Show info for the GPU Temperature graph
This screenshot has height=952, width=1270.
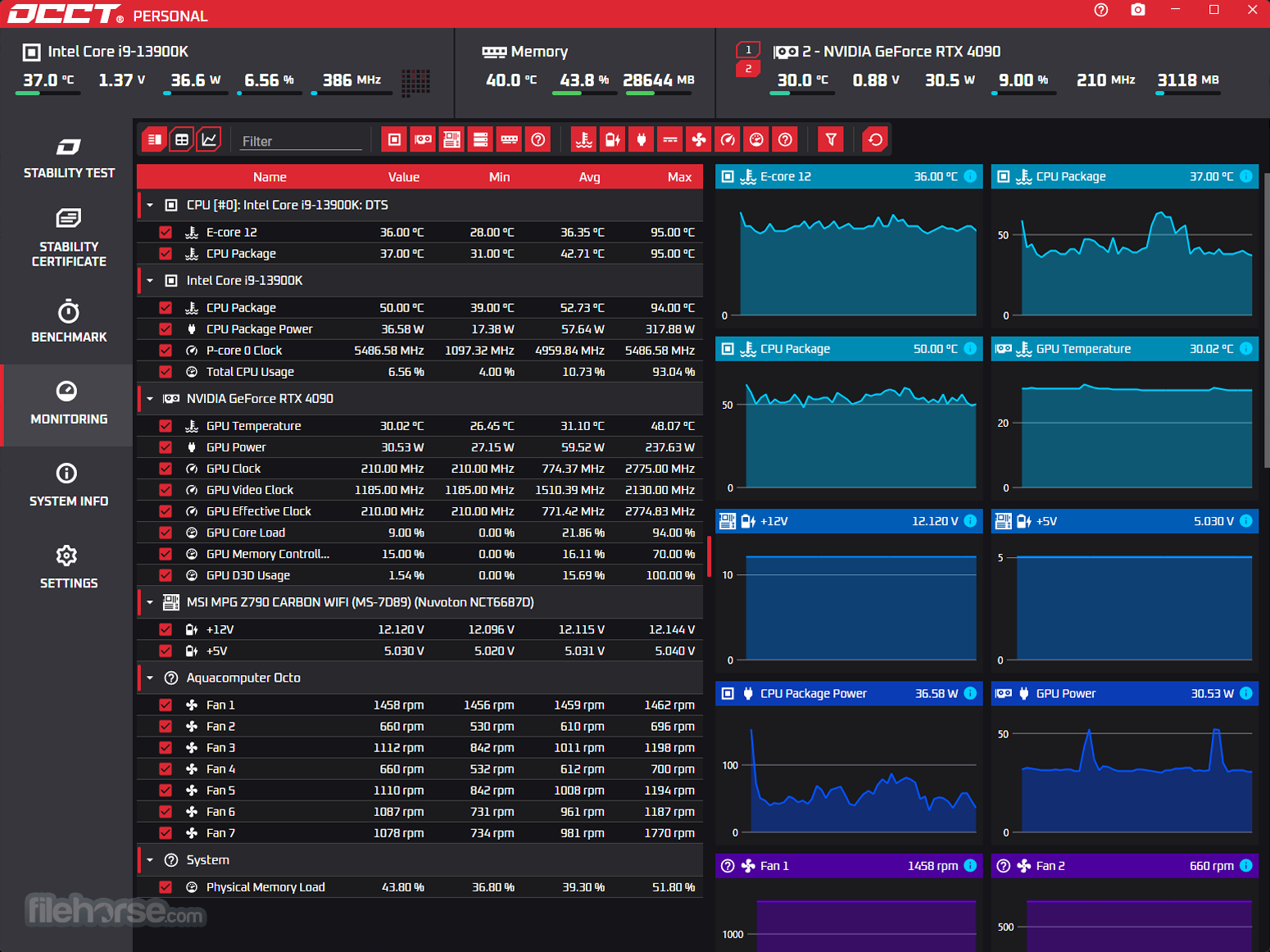[1245, 348]
